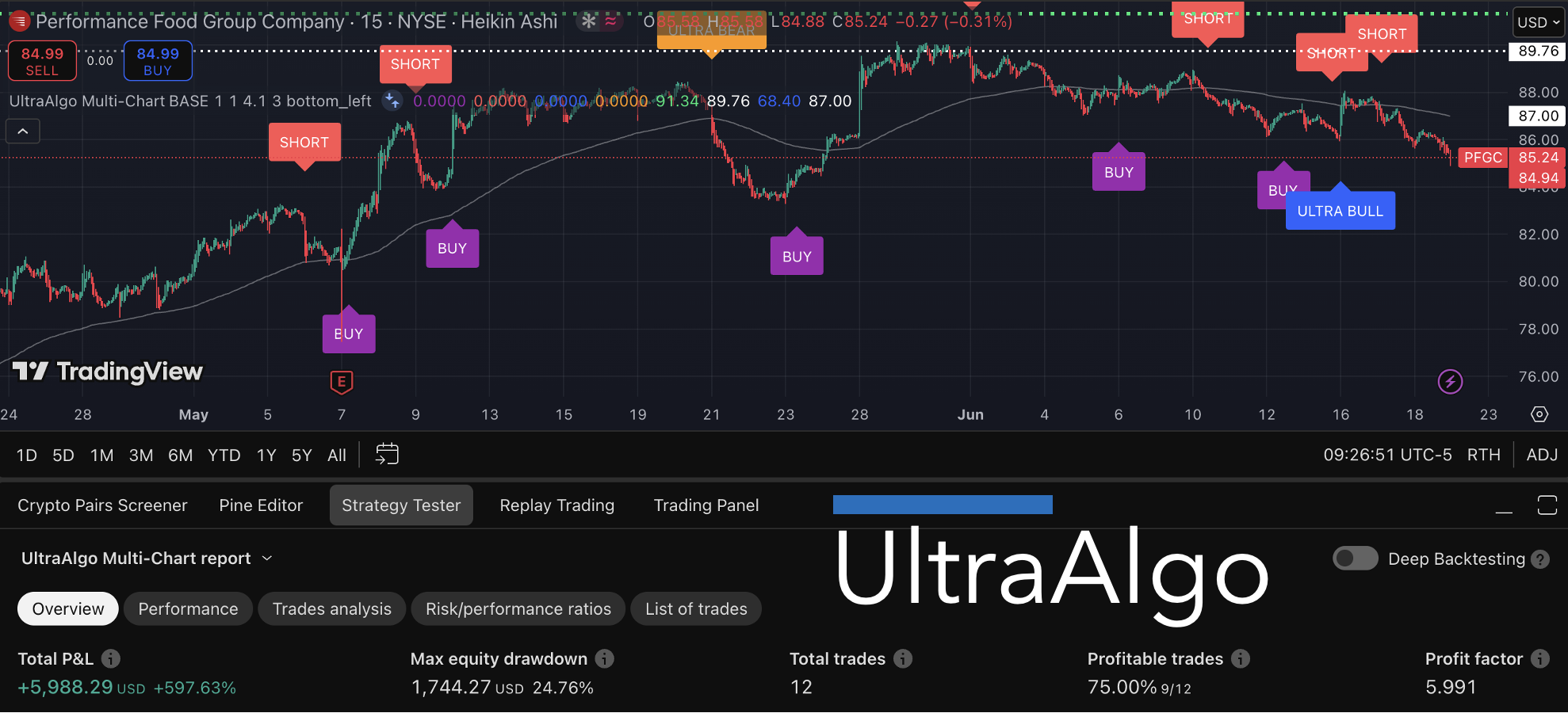Toggle the Deep Backtesting switch
Viewport: 1568px width, 713px height.
[x=1356, y=559]
